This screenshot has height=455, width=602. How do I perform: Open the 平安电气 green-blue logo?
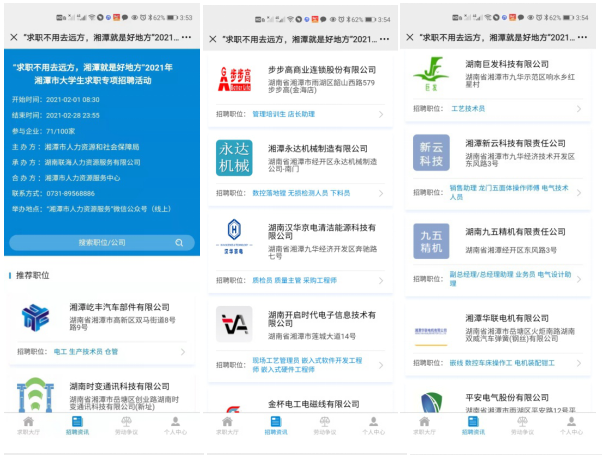[x=432, y=402]
